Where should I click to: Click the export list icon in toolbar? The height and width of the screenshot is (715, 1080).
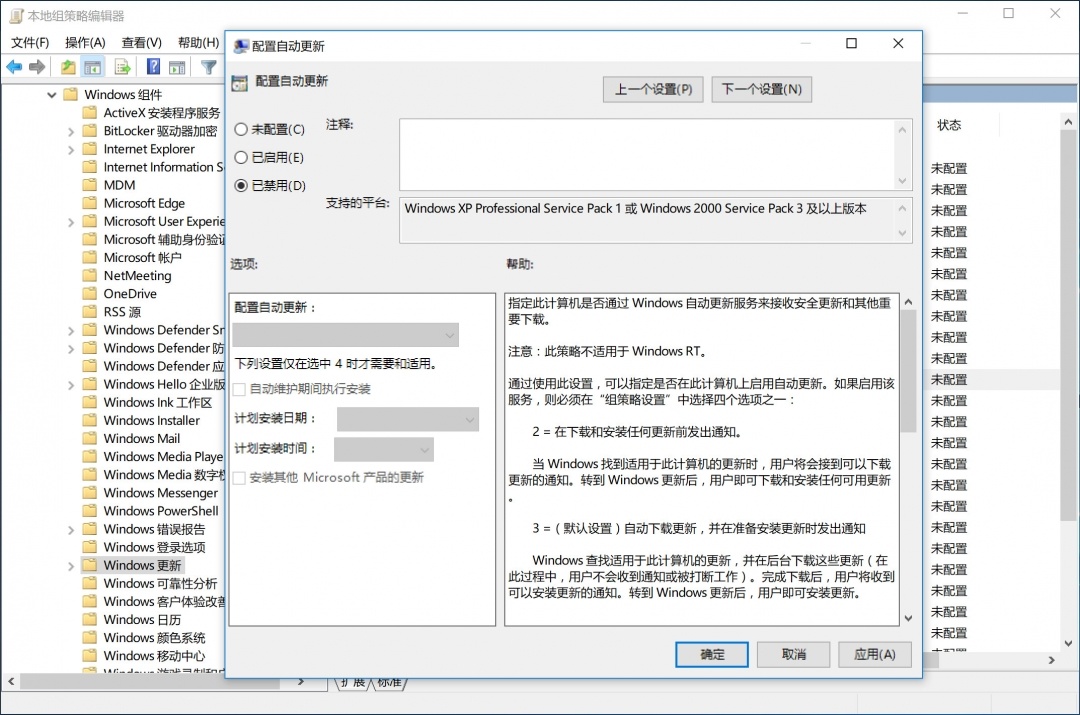[120, 66]
